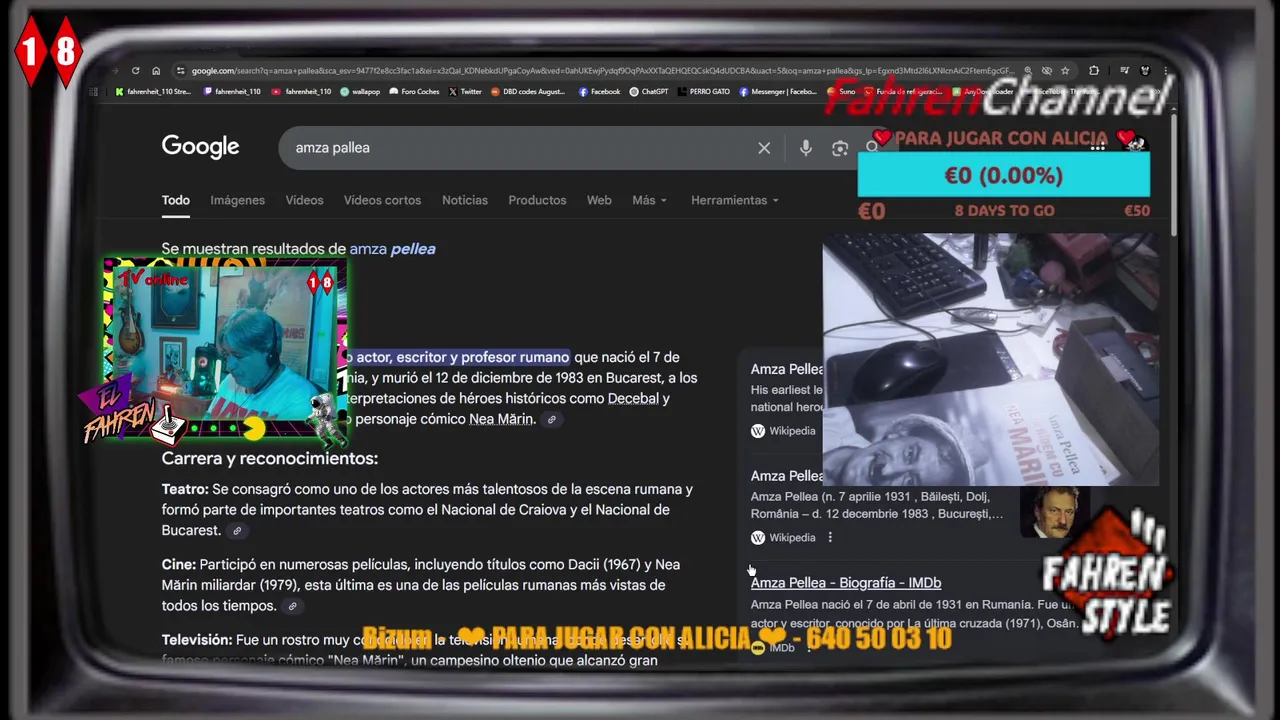
Task: Open the Foro Coches bookmark
Action: (x=414, y=92)
